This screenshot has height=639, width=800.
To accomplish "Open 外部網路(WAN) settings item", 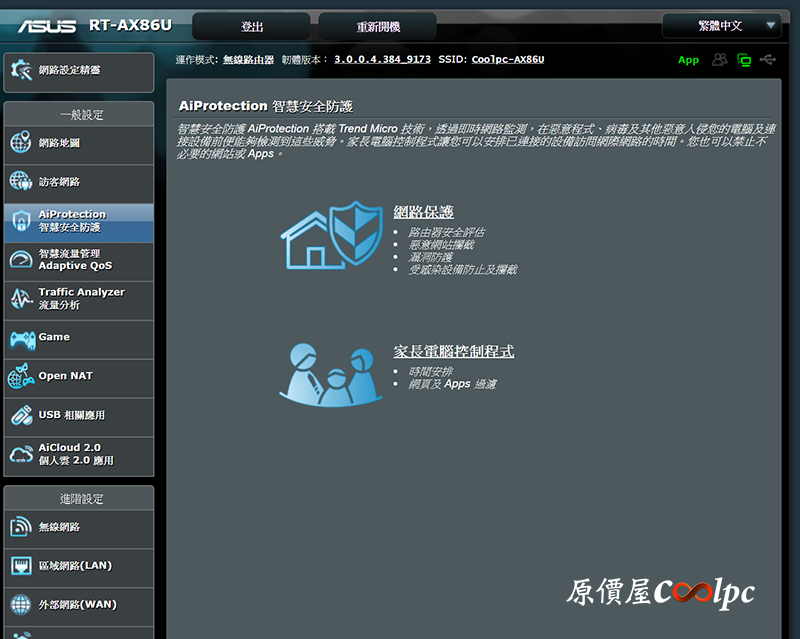I will pyautogui.click(x=79, y=607).
